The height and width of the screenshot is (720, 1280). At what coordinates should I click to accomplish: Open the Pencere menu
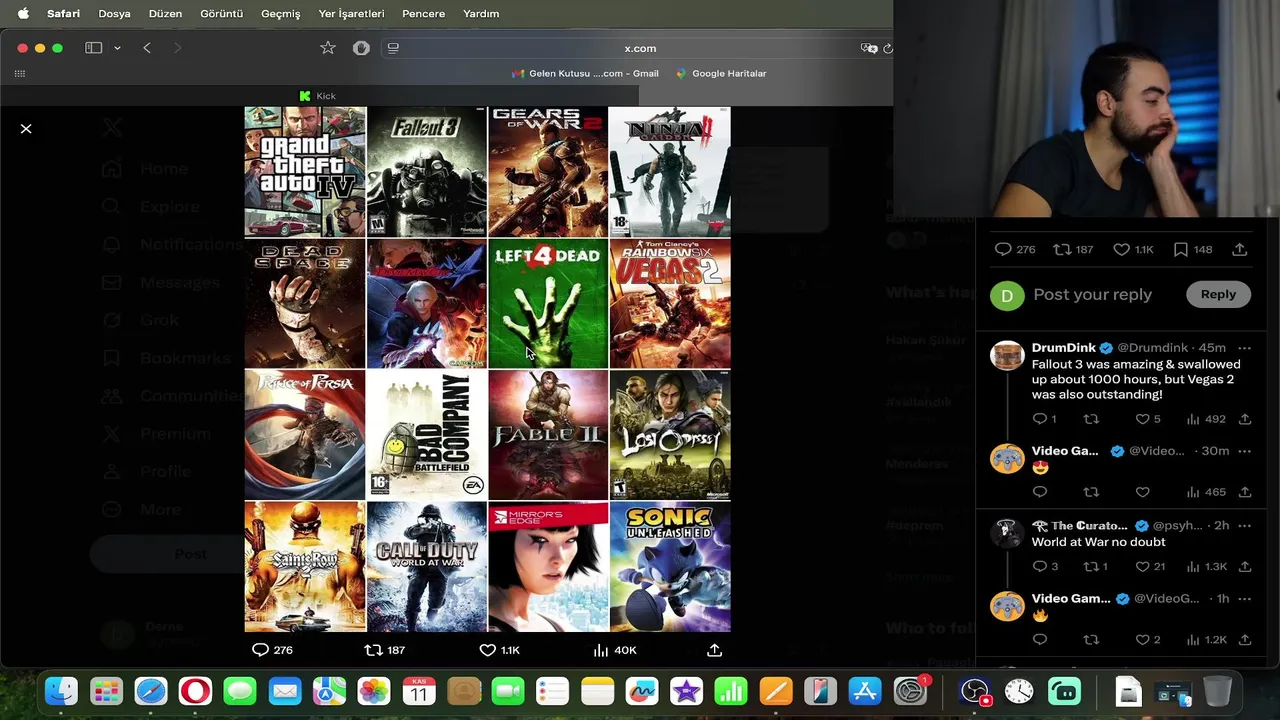pos(423,13)
